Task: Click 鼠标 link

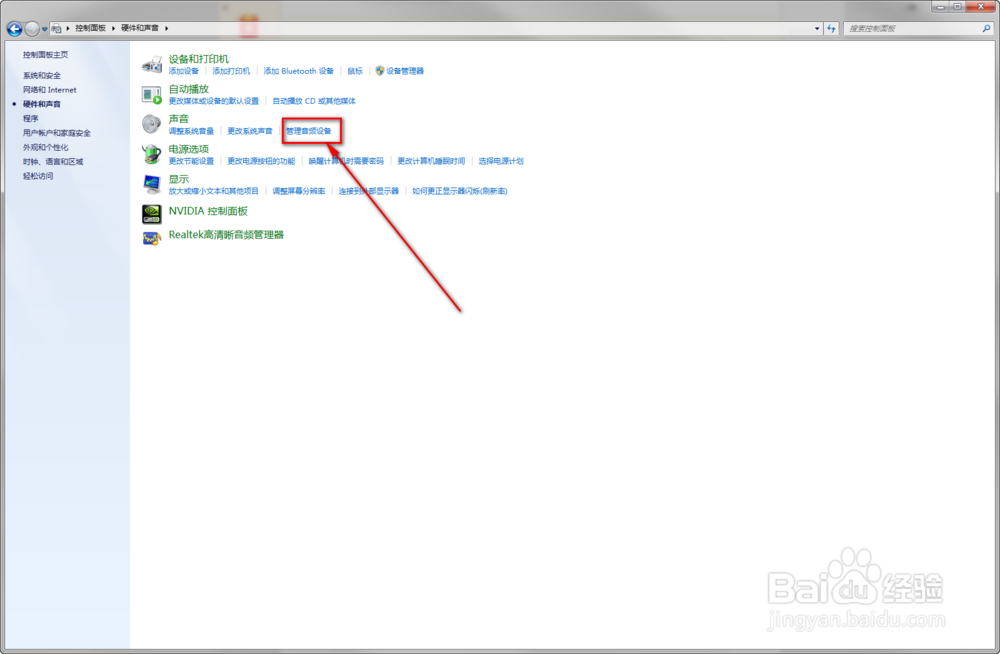Action: tap(355, 71)
